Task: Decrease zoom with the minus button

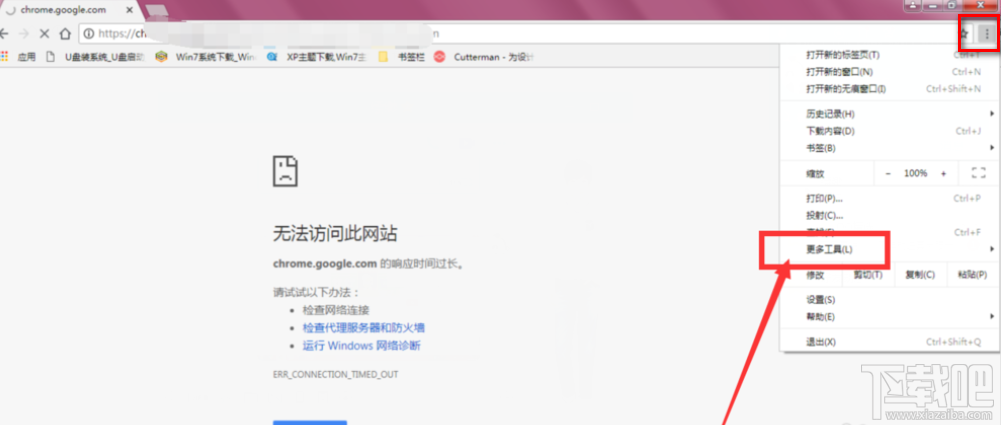Action: (888, 173)
